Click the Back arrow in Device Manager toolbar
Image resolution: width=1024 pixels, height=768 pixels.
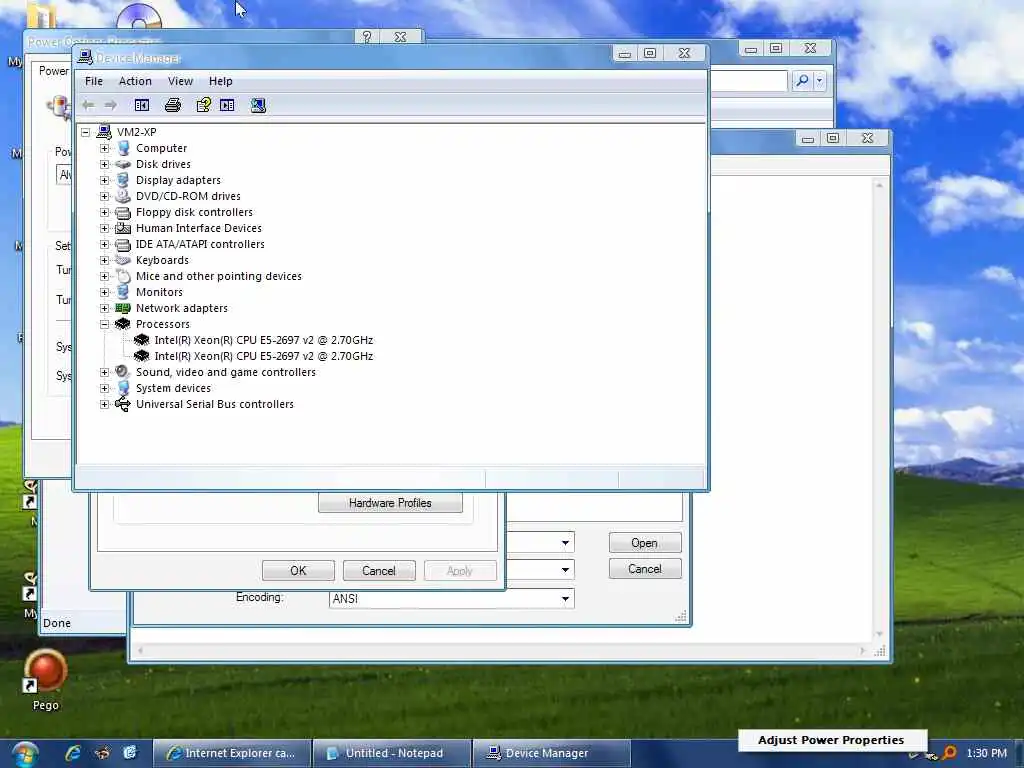88,105
